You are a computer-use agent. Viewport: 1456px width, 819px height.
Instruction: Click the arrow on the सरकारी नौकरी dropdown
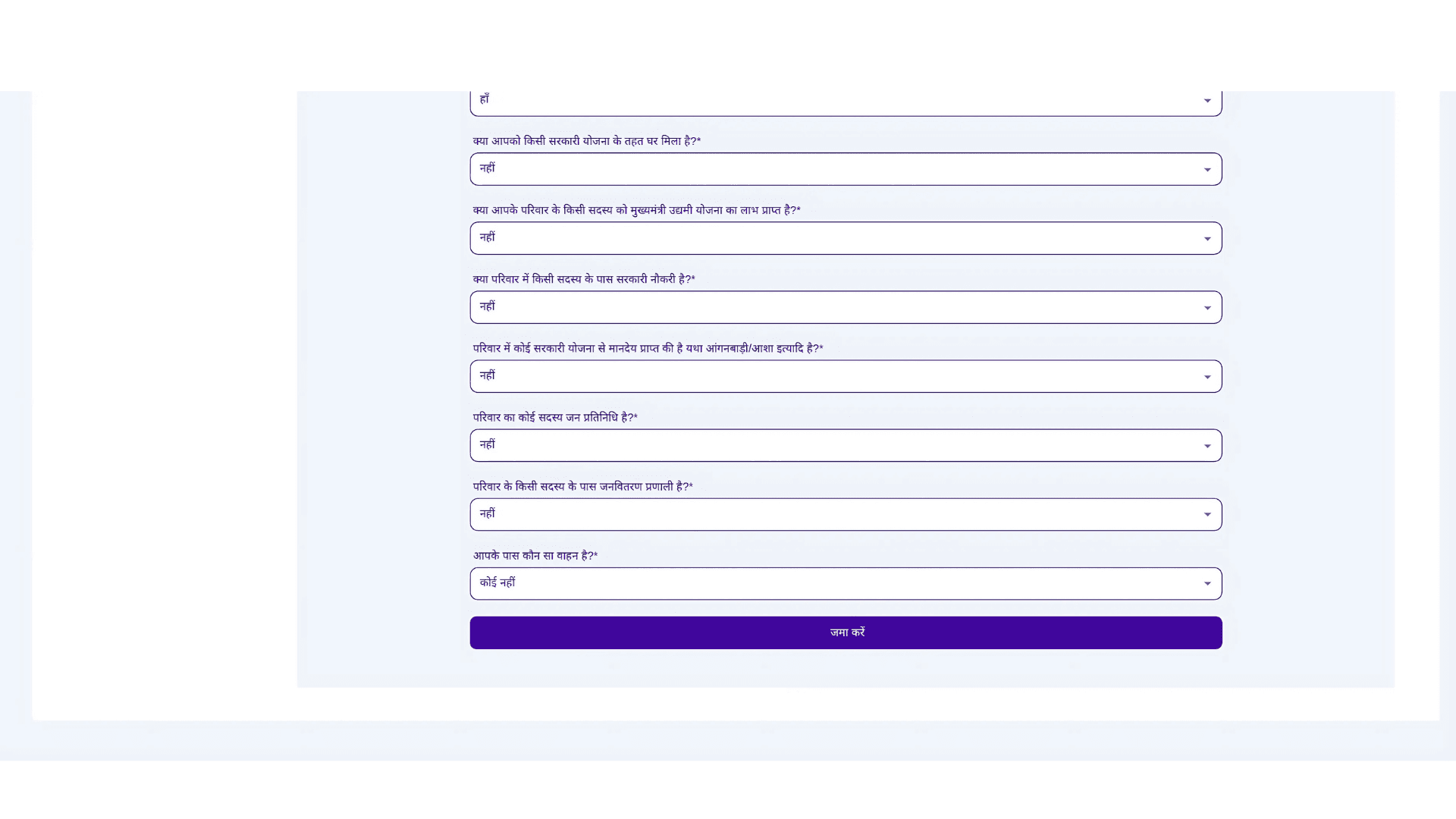point(1207,308)
